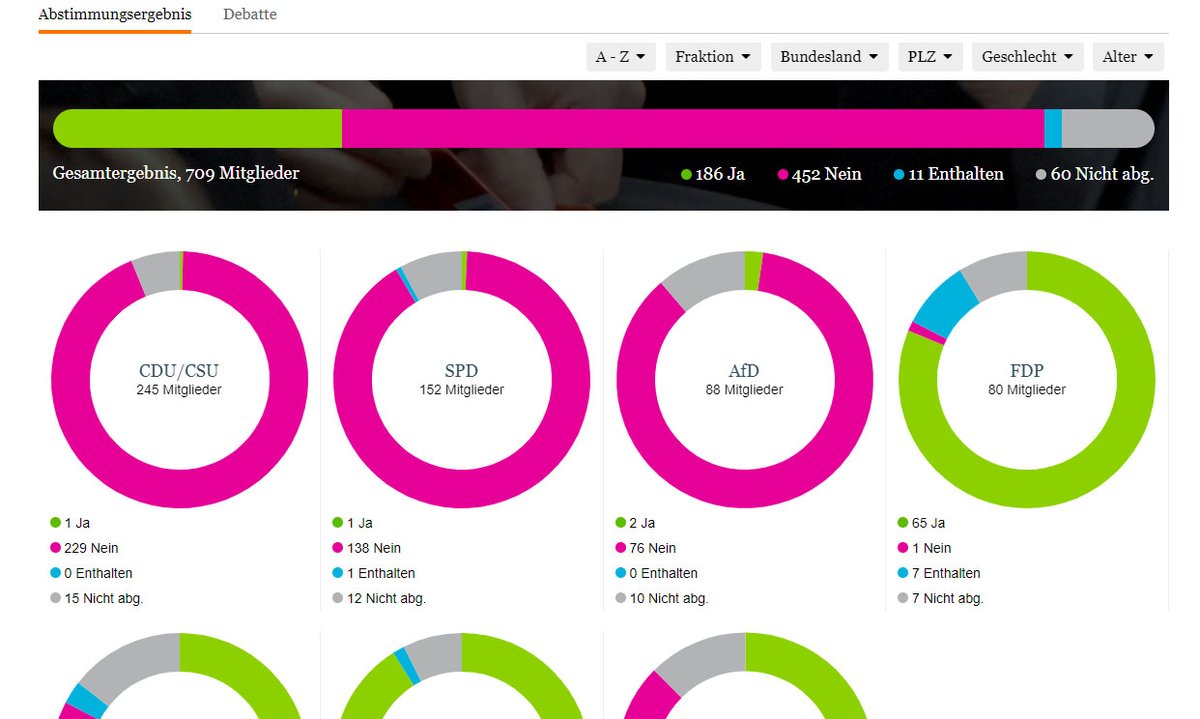Viewport: 1200px width, 719px height.
Task: Click 152 Mitglieder text in SPD chart
Action: 462,390
